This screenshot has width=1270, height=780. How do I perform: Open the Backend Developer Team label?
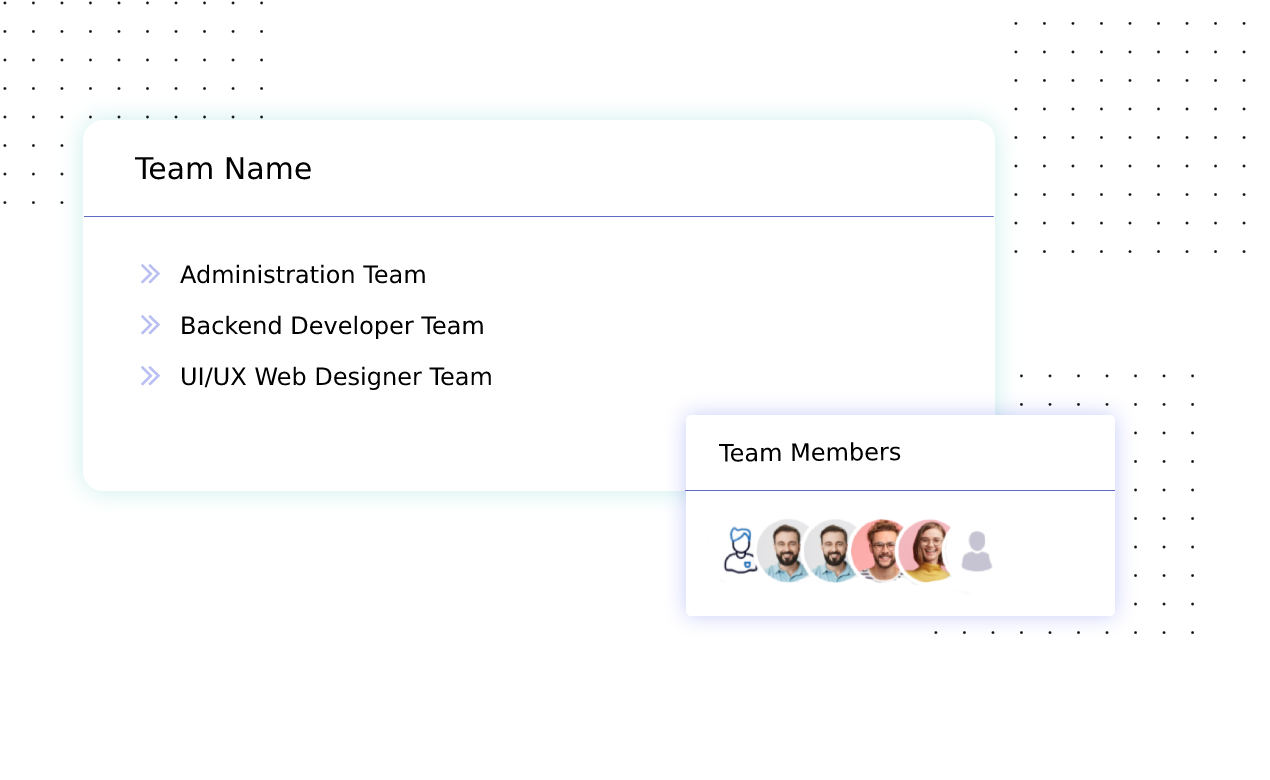coord(331,326)
